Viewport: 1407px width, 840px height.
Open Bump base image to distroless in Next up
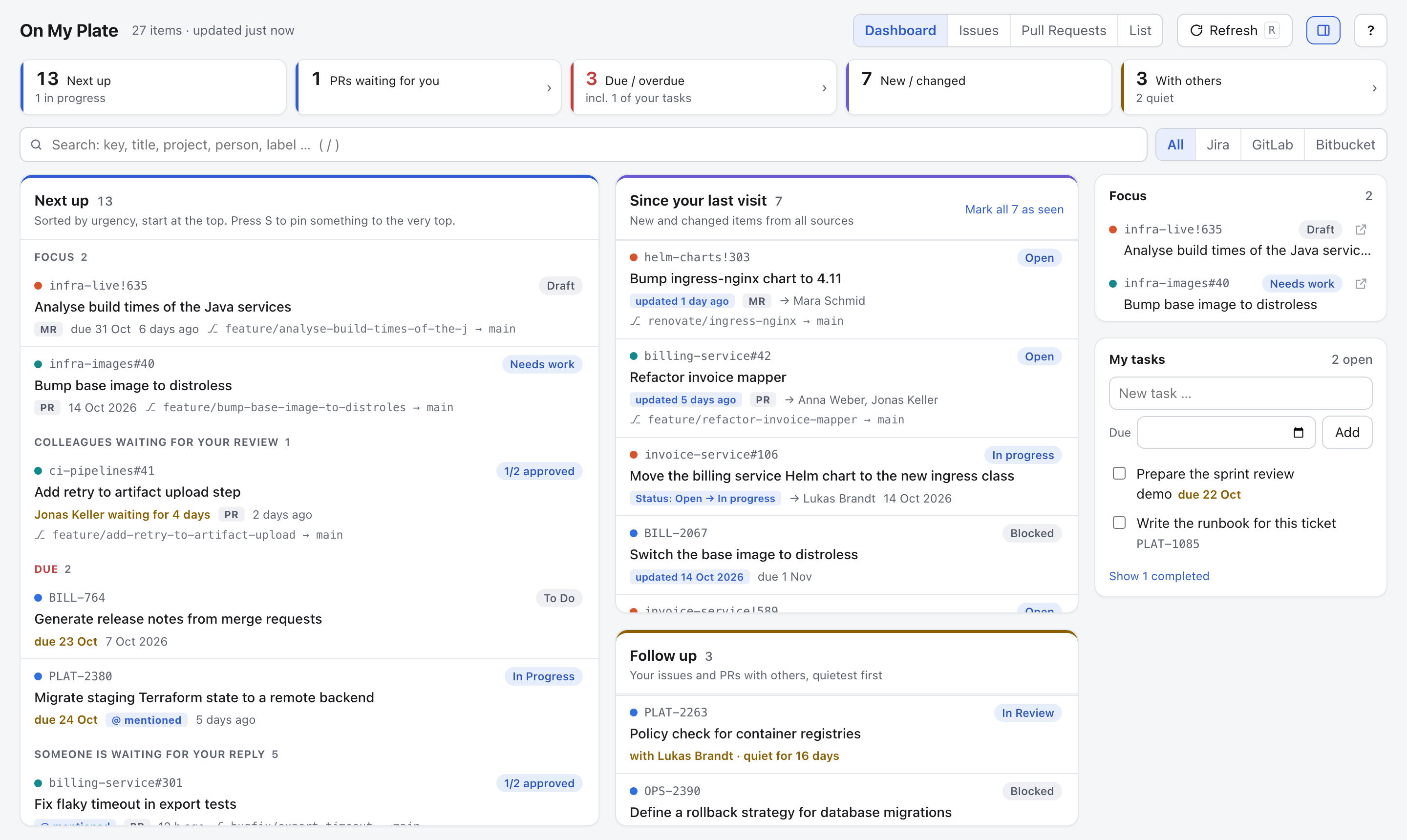pyautogui.click(x=133, y=385)
